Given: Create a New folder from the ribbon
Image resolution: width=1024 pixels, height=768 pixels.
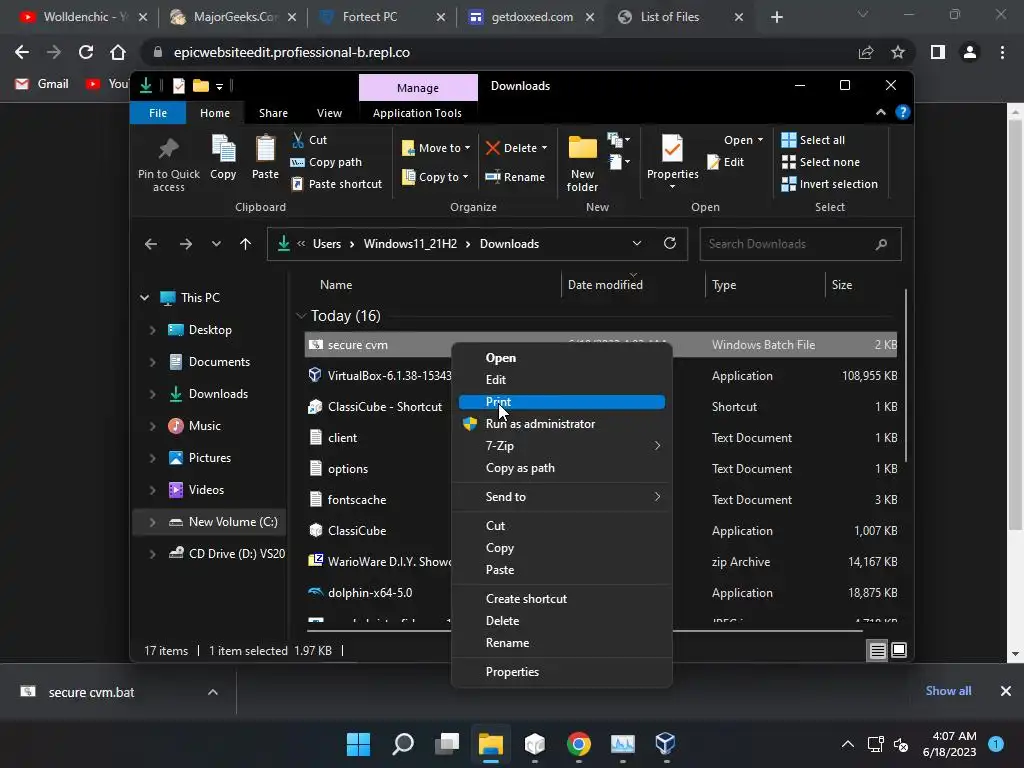Looking at the screenshot, I should pyautogui.click(x=582, y=163).
